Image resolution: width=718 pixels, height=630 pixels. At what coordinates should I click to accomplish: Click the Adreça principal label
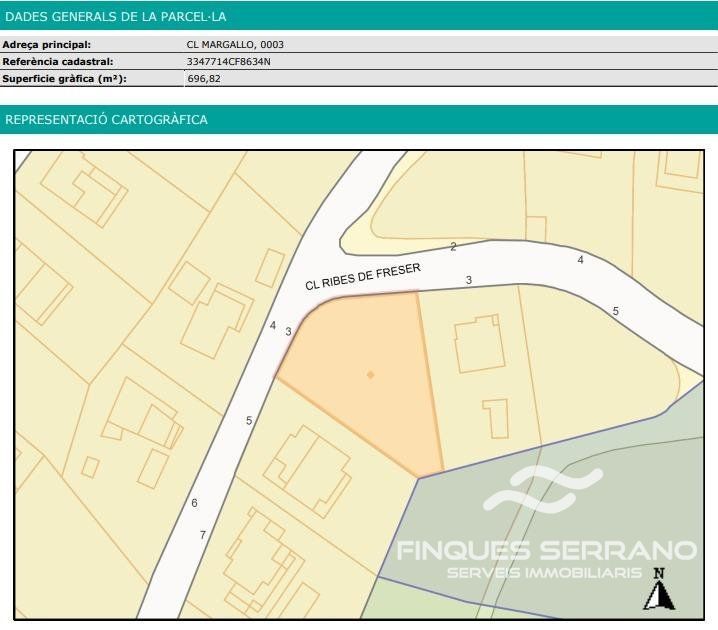pos(47,44)
